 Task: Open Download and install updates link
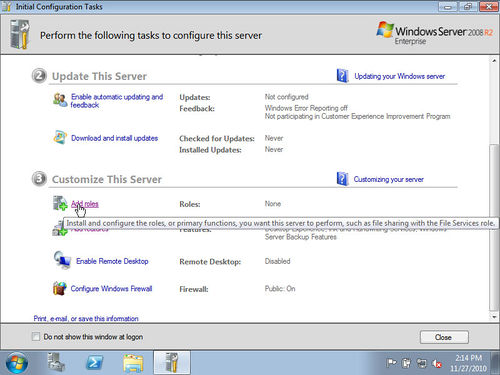[114, 138]
